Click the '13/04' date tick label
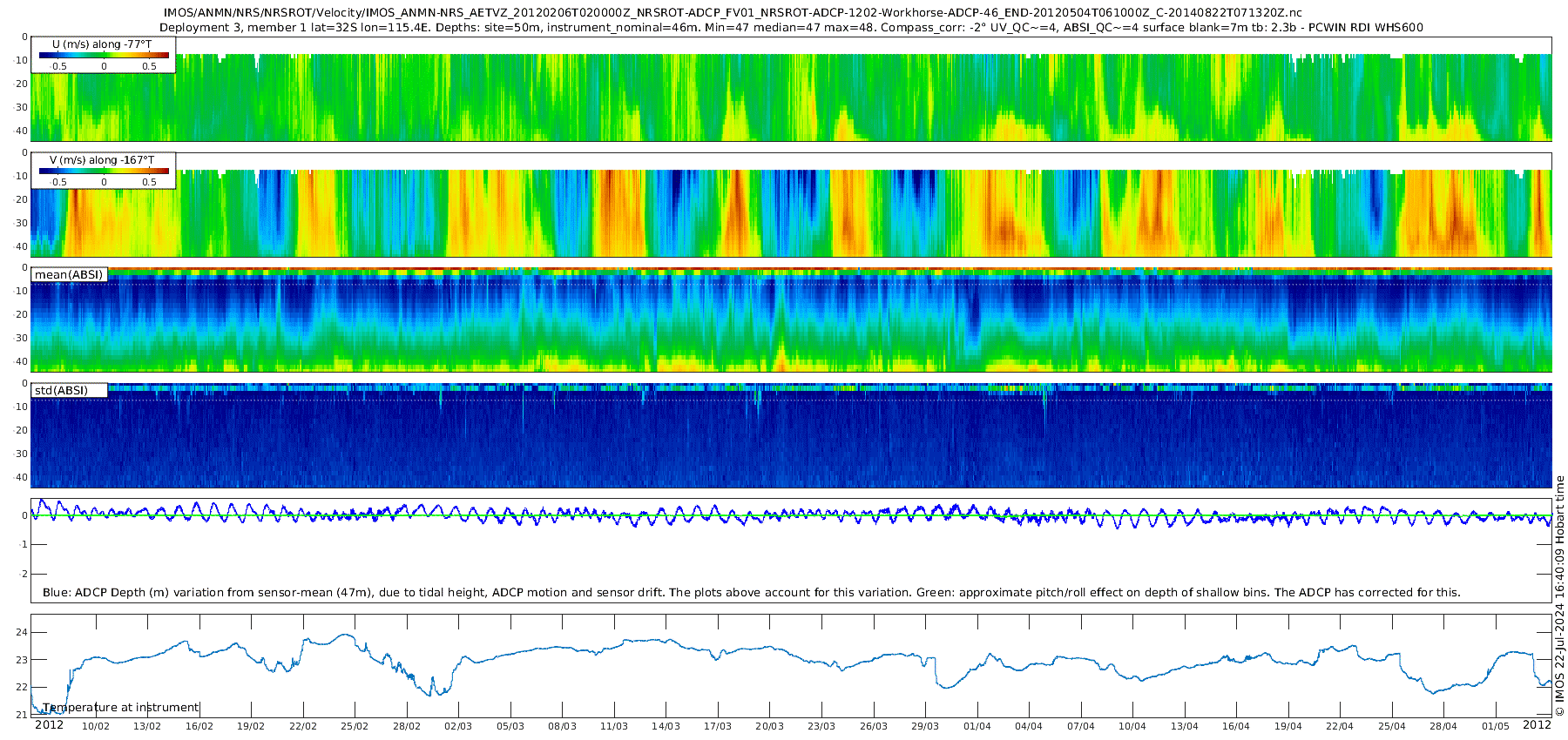The height and width of the screenshot is (740, 1568). tap(1185, 726)
